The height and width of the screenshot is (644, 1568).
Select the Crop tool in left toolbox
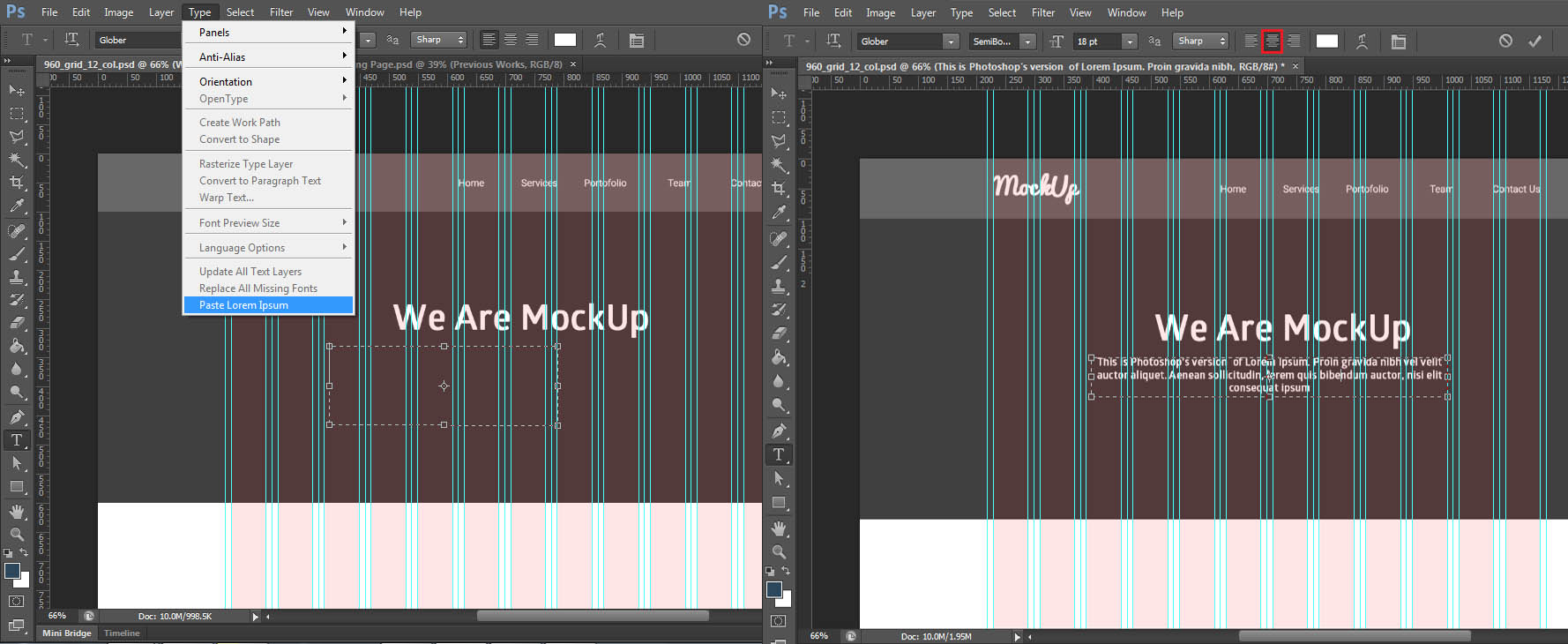pyautogui.click(x=17, y=183)
